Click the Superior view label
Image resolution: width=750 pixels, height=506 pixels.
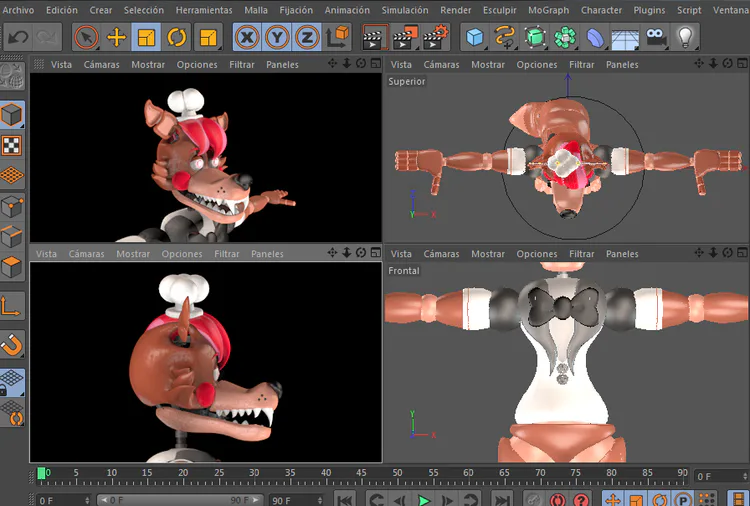click(x=407, y=81)
